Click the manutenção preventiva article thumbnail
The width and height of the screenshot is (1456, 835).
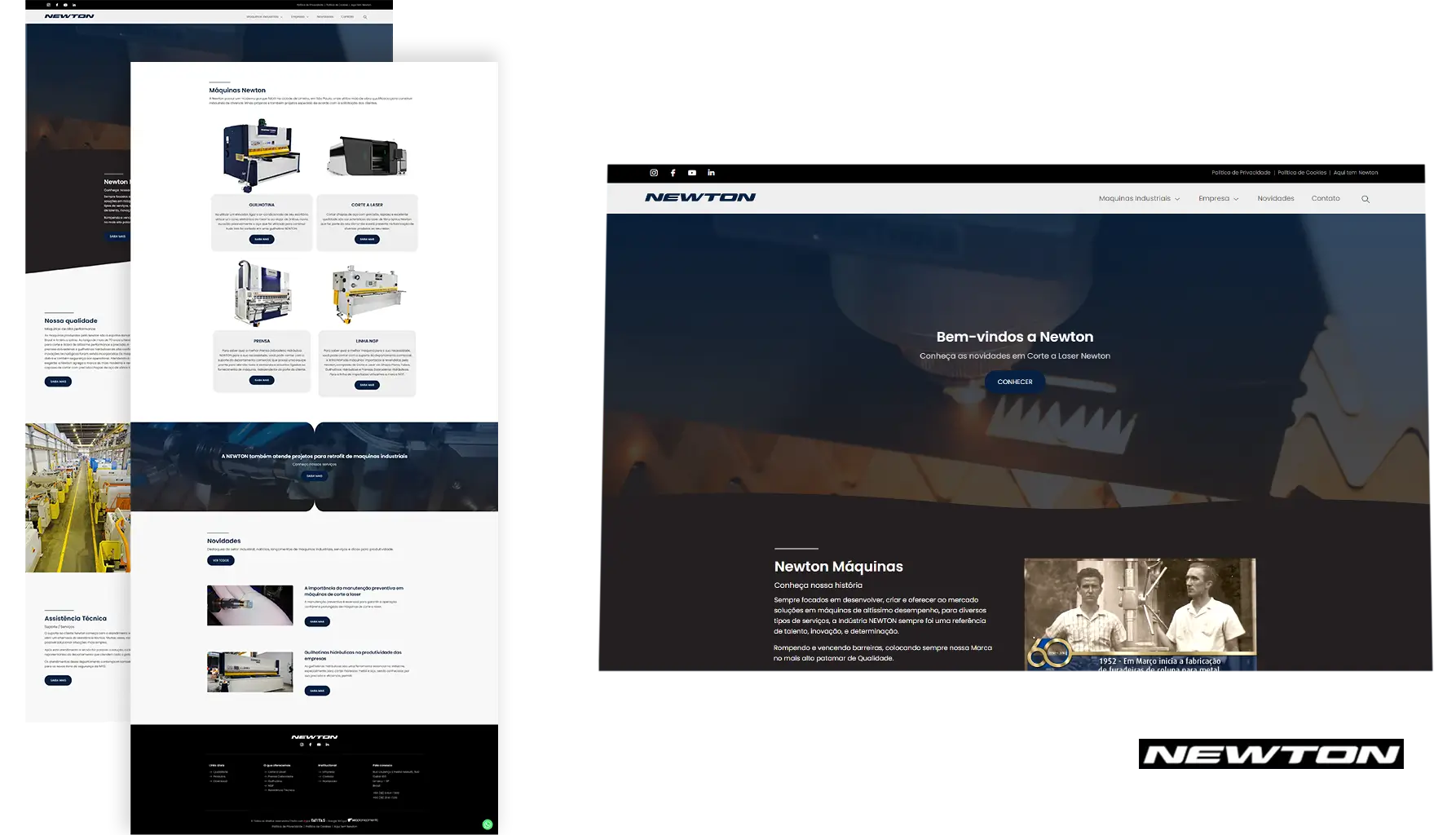coord(249,605)
